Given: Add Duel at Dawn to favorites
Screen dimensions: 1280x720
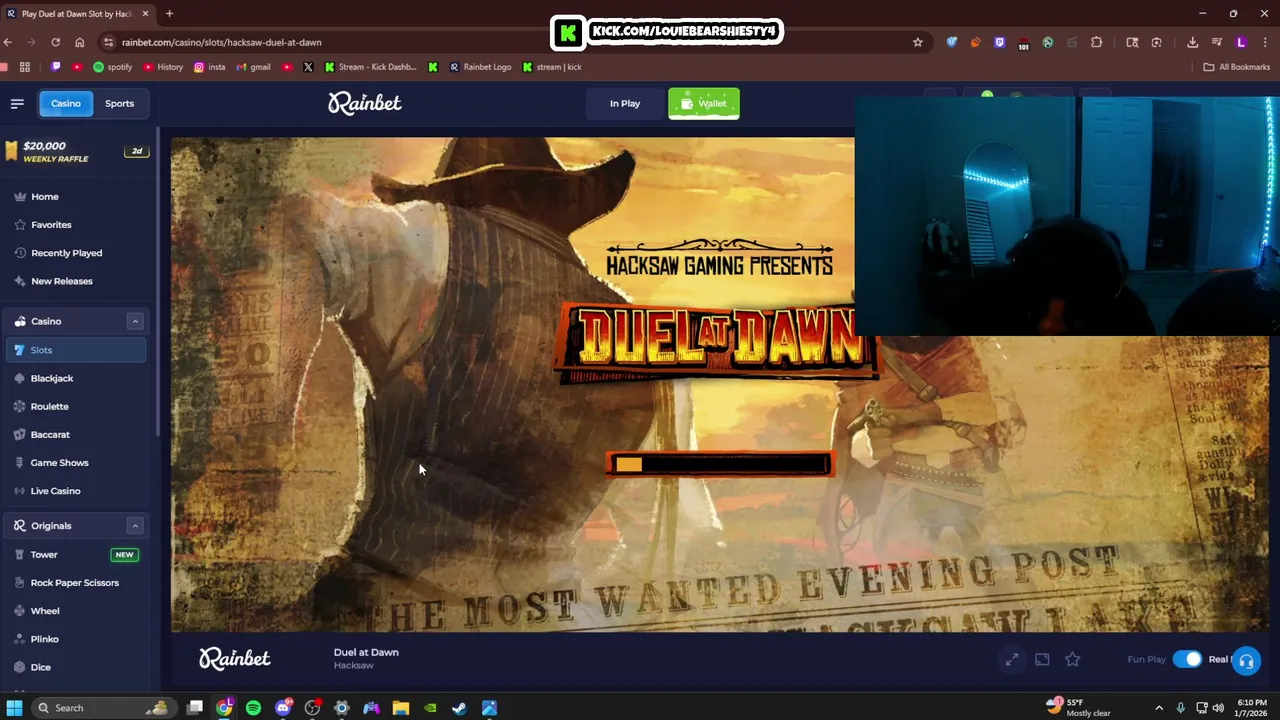Looking at the screenshot, I should (1073, 659).
